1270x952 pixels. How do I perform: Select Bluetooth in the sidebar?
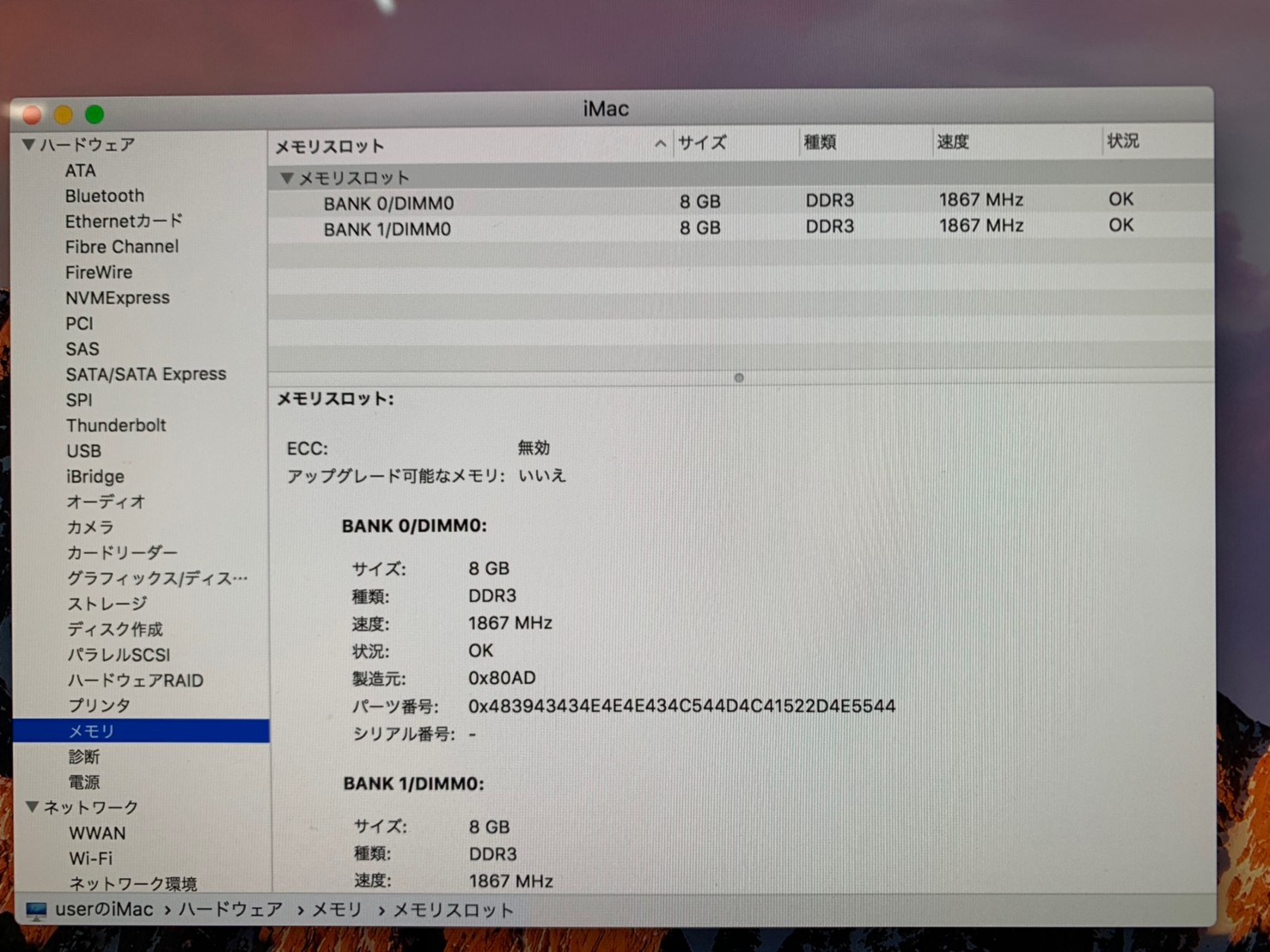click(x=105, y=196)
